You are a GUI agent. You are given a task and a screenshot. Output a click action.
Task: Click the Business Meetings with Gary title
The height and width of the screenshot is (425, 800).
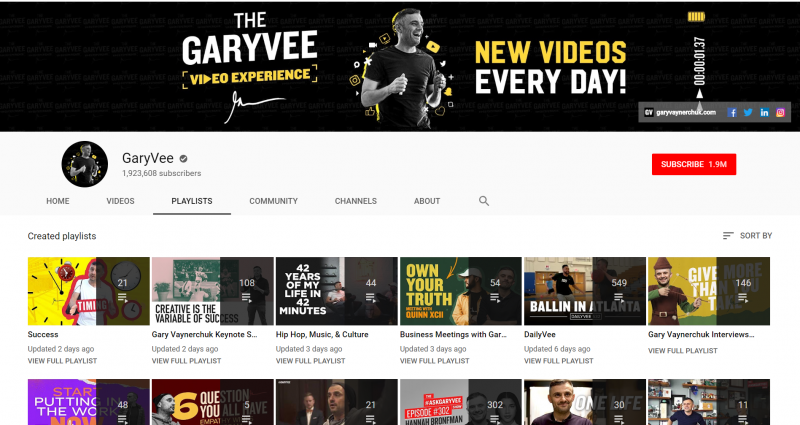coord(453,335)
